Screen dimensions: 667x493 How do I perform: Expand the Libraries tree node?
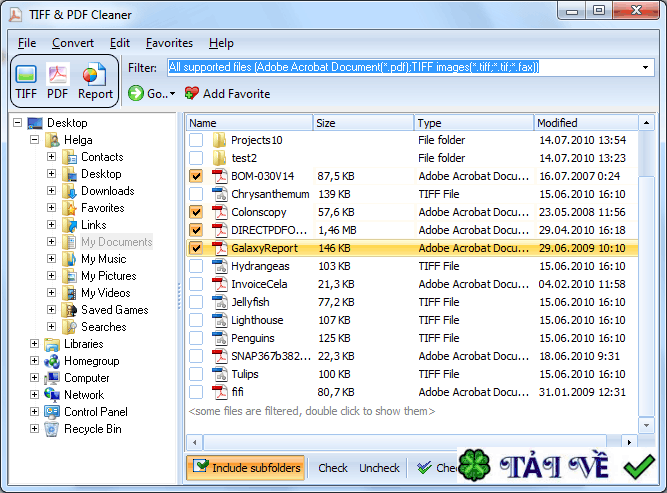coord(34,344)
